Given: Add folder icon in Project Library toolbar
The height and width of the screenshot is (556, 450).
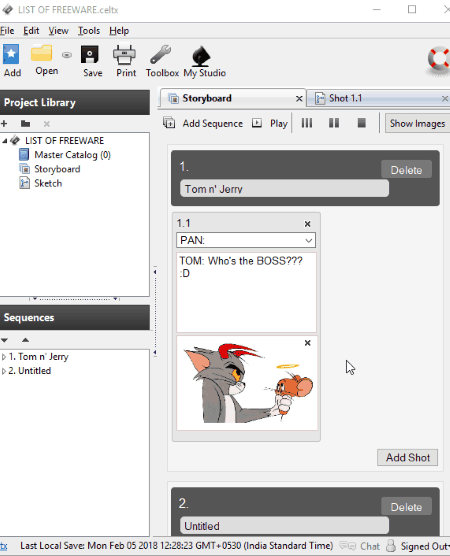Looking at the screenshot, I should pos(26,124).
